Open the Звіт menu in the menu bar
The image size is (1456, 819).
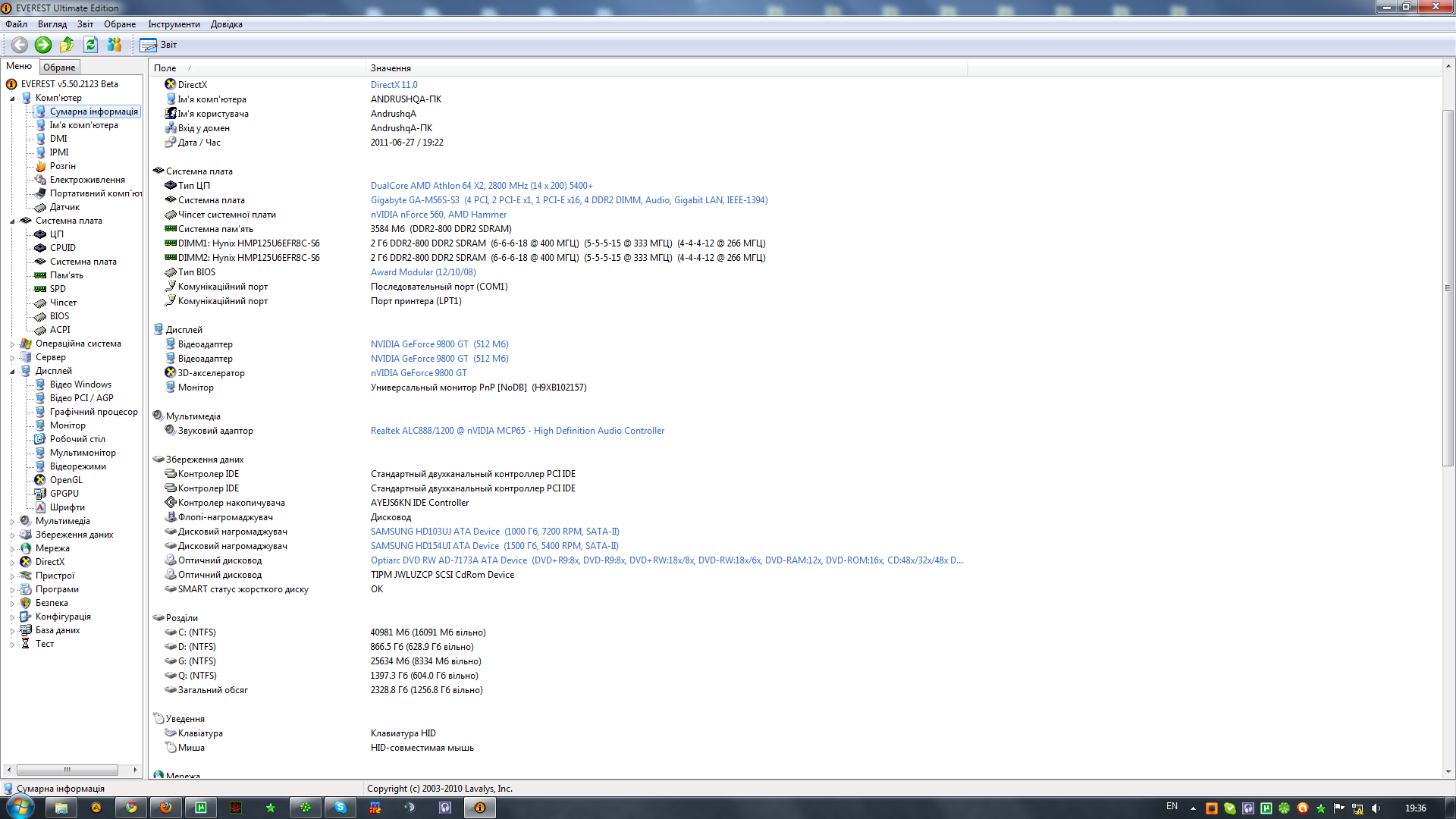point(85,24)
